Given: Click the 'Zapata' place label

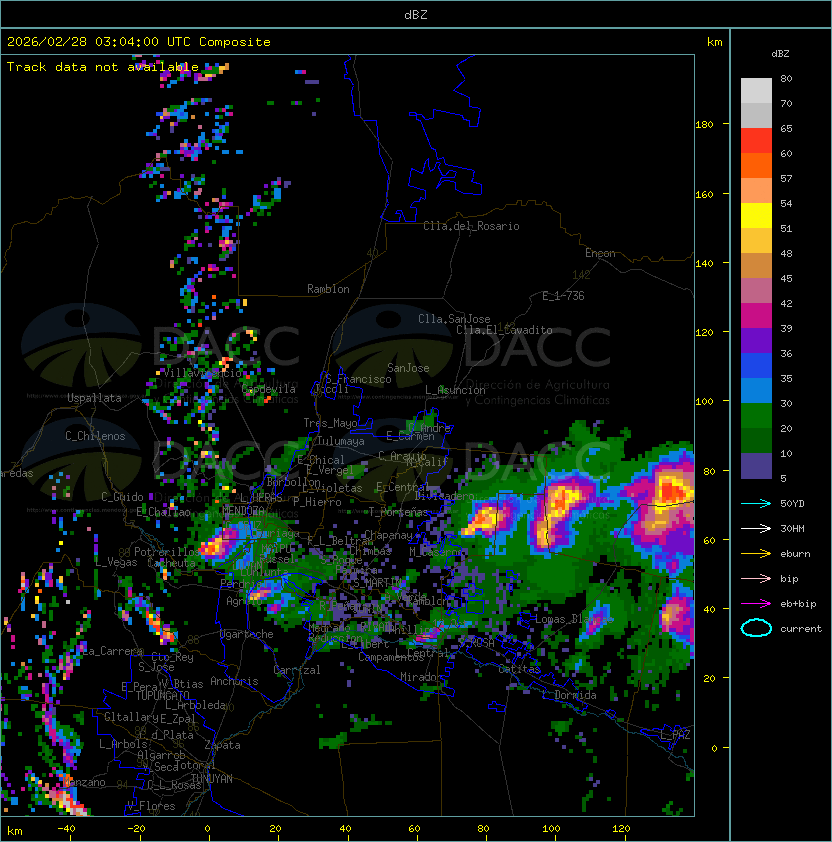Looking at the screenshot, I should (222, 745).
